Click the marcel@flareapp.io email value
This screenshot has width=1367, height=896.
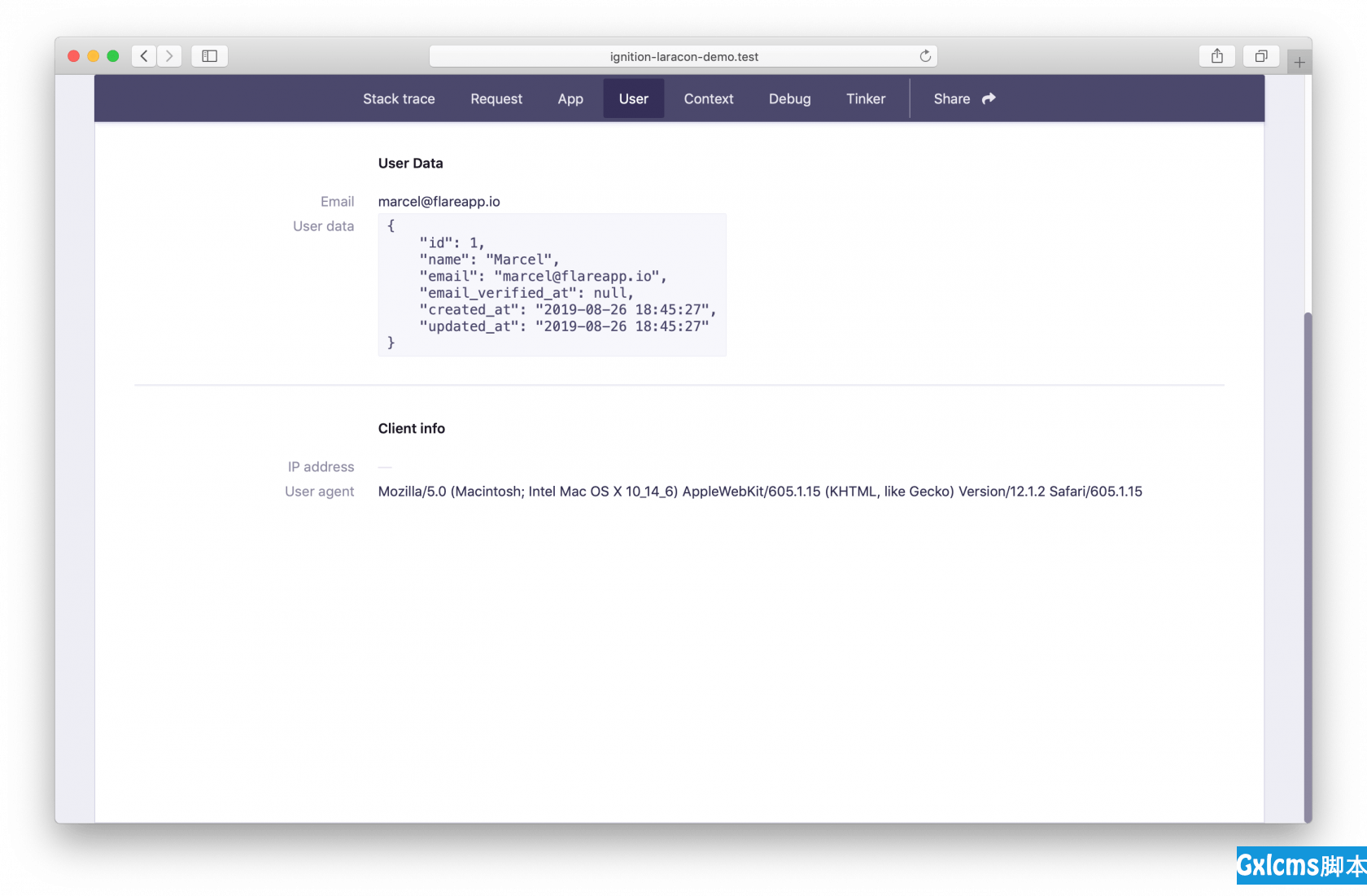point(439,201)
